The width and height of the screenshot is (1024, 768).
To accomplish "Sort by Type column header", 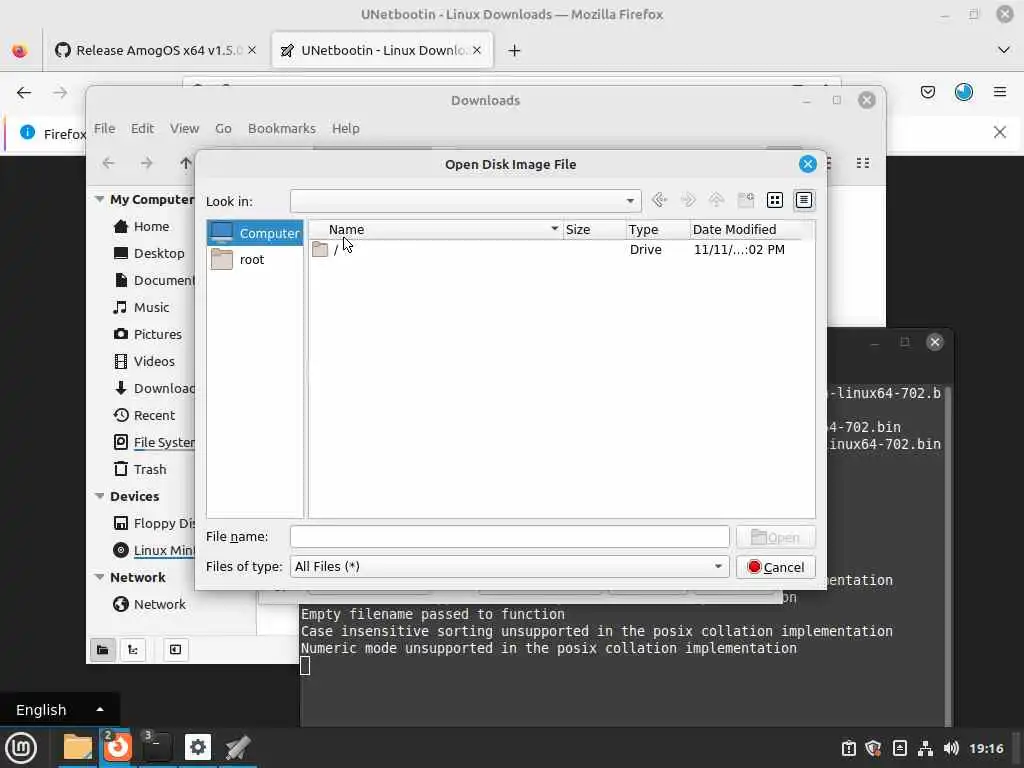I will pos(658,229).
